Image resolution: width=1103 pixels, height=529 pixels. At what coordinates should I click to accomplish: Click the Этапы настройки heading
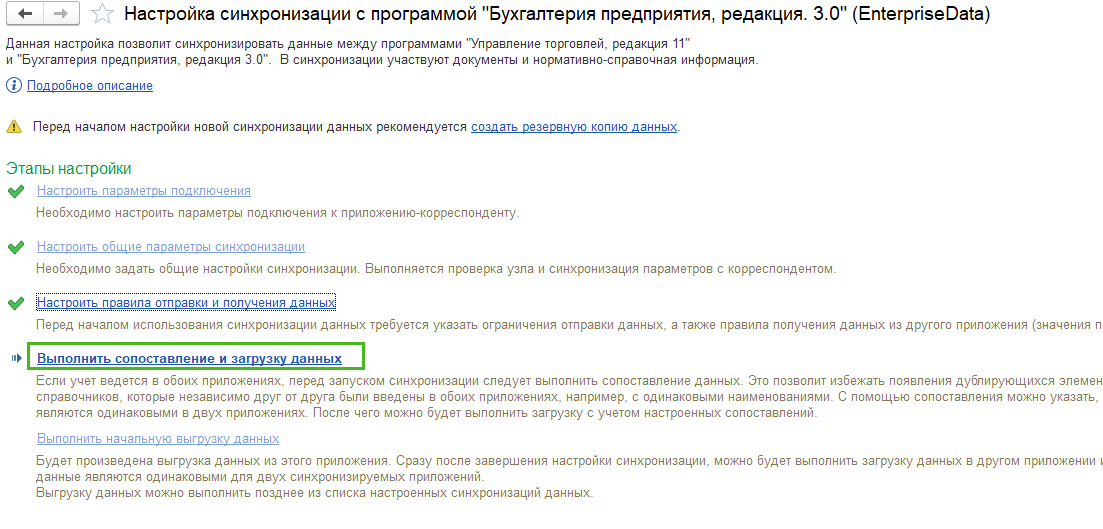[x=68, y=169]
